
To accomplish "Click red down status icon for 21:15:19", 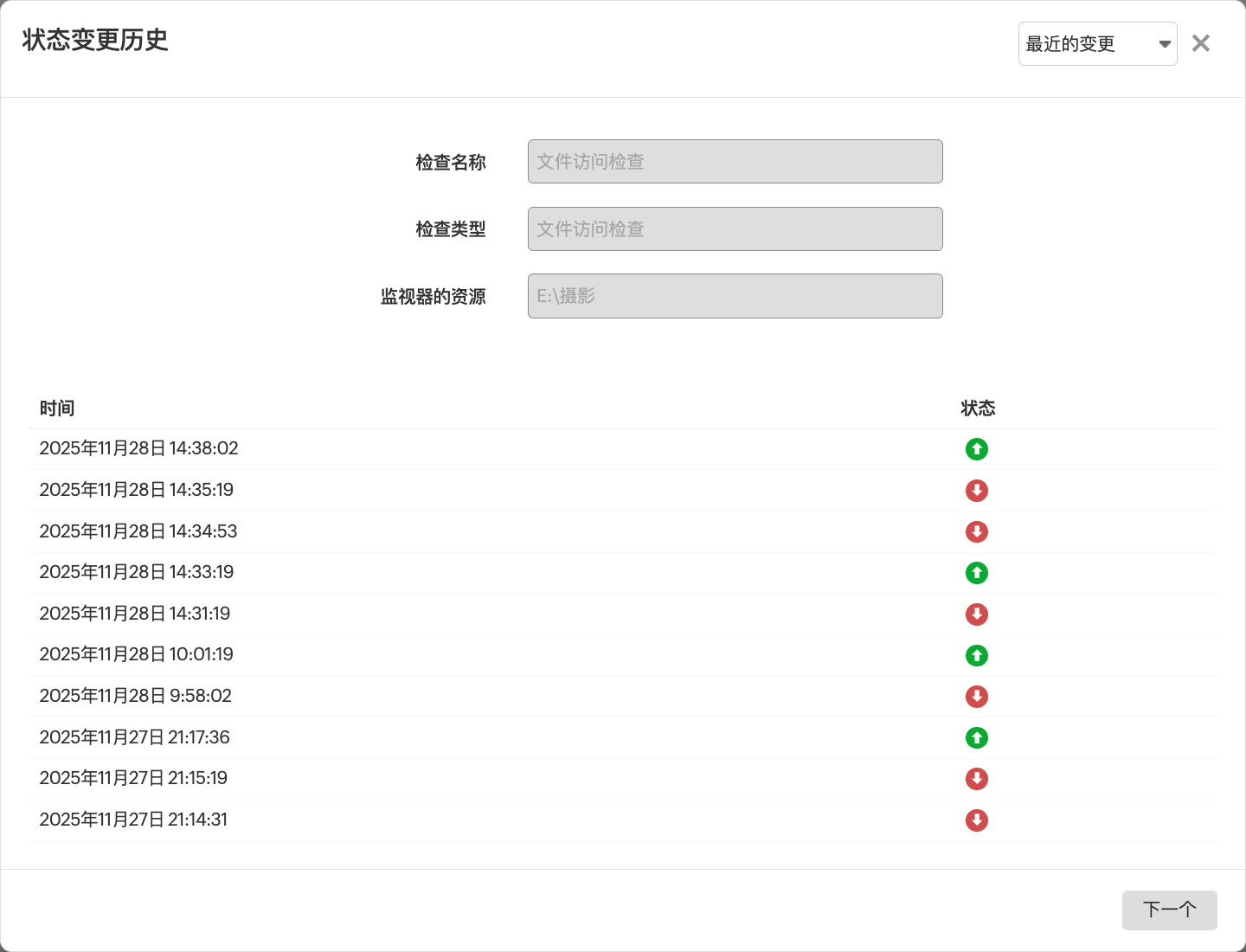I will [x=977, y=779].
